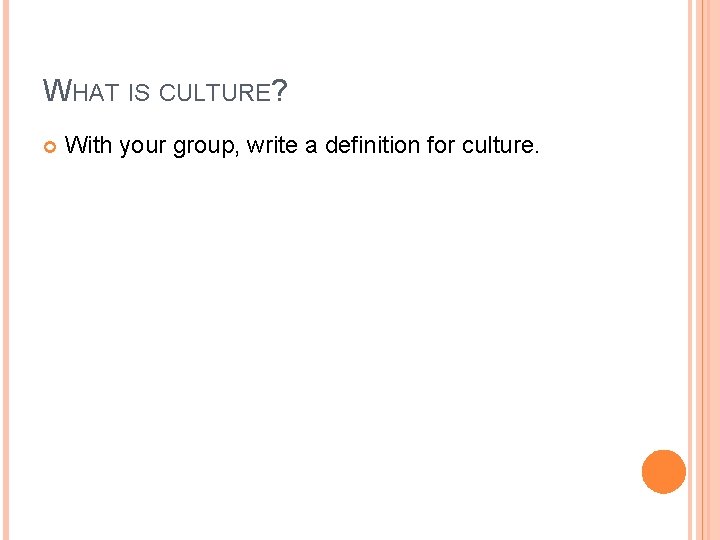The width and height of the screenshot is (720, 540).
Task: Click the peach striped border on the right
Action: click(704, 270)
